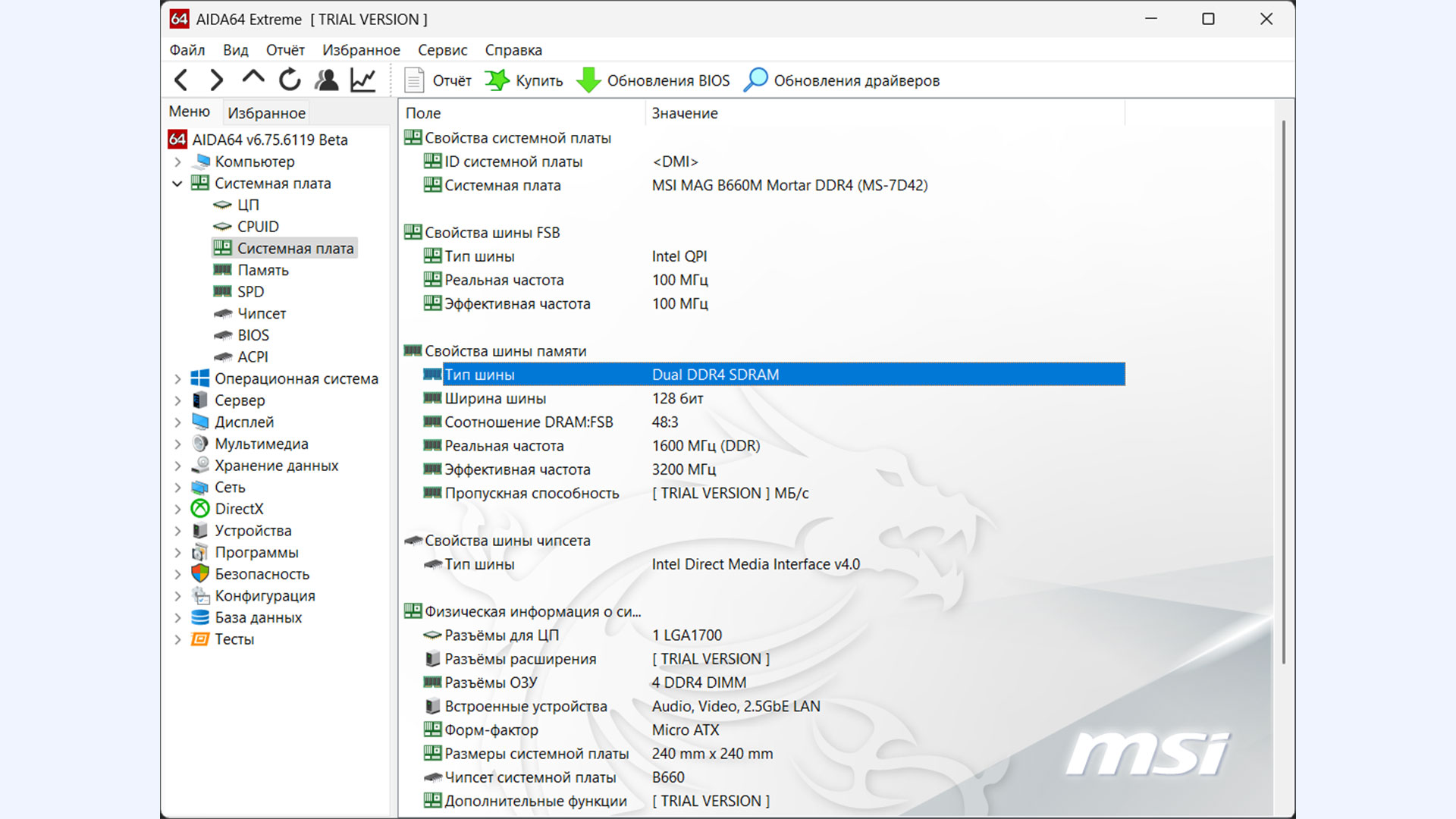Expand the Дисплей tree node
Screen dimensions: 1456x819
click(x=177, y=422)
